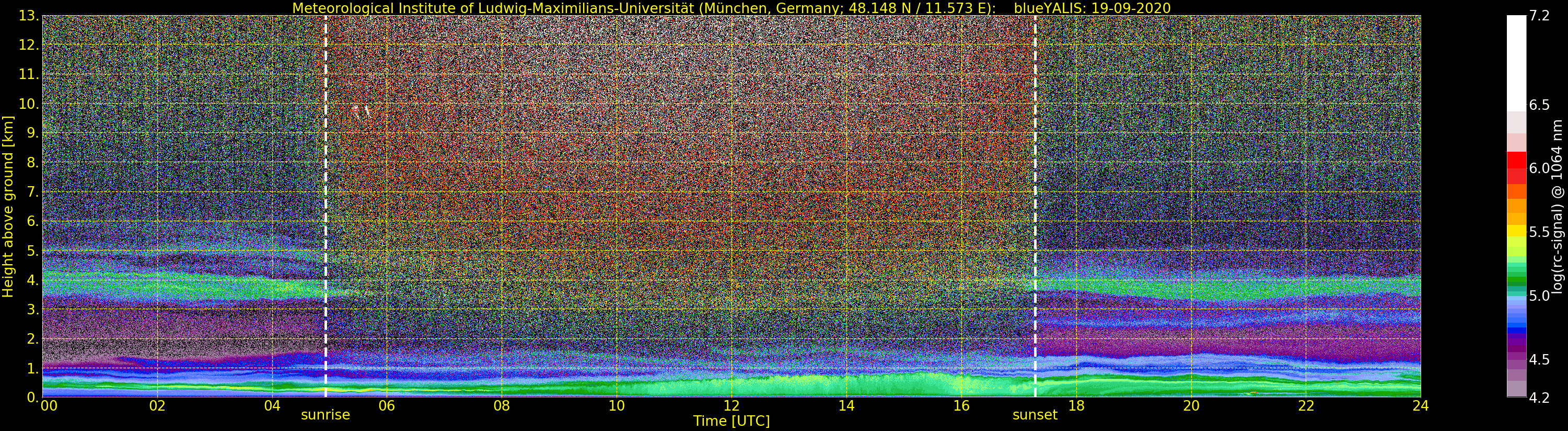Click the '3.' height axis tick label
The width and height of the screenshot is (1568, 431).
[33, 309]
